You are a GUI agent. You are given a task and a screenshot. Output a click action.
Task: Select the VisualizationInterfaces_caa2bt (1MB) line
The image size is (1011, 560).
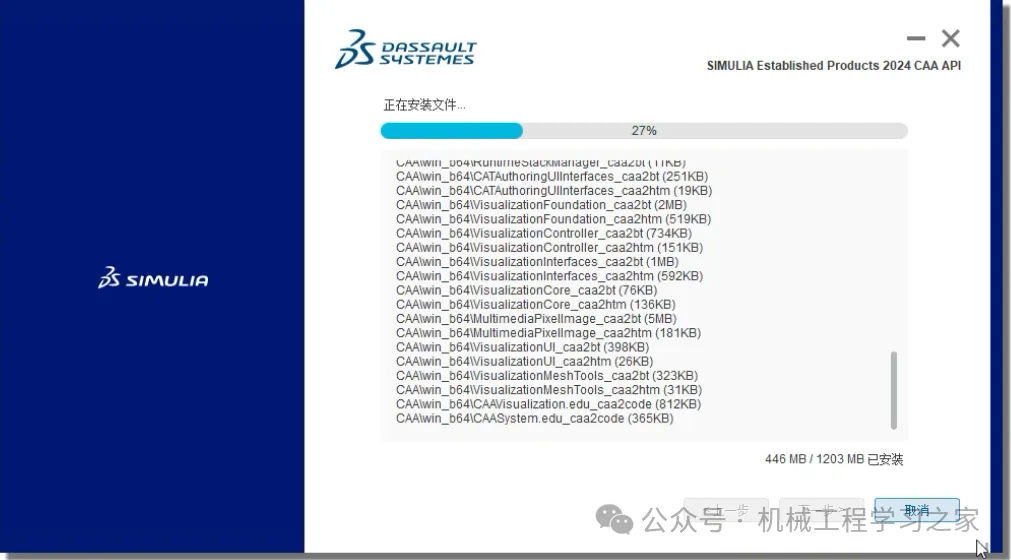(537, 262)
